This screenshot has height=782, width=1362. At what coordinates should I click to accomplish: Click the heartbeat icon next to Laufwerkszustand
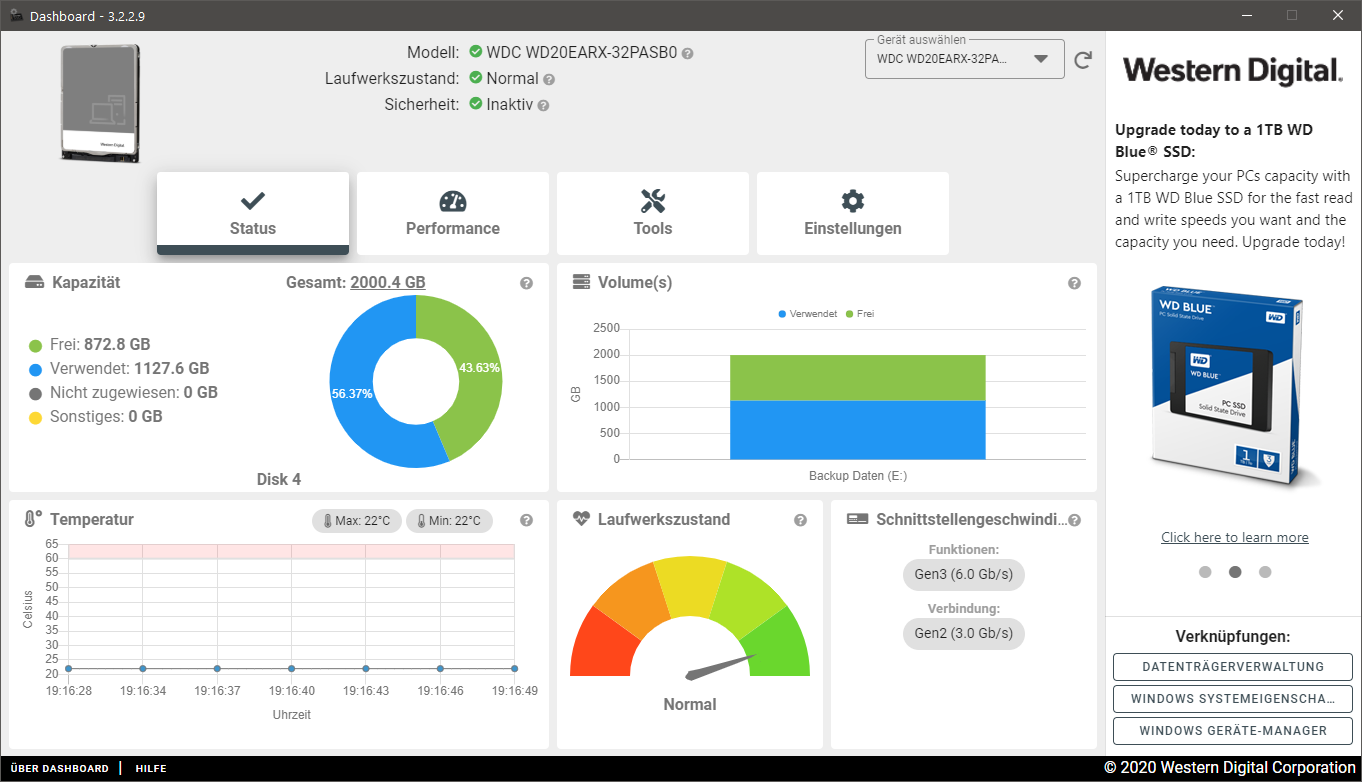581,519
